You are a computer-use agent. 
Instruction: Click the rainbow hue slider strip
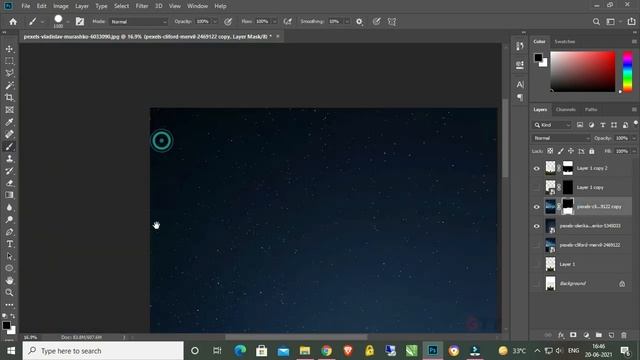(627, 72)
